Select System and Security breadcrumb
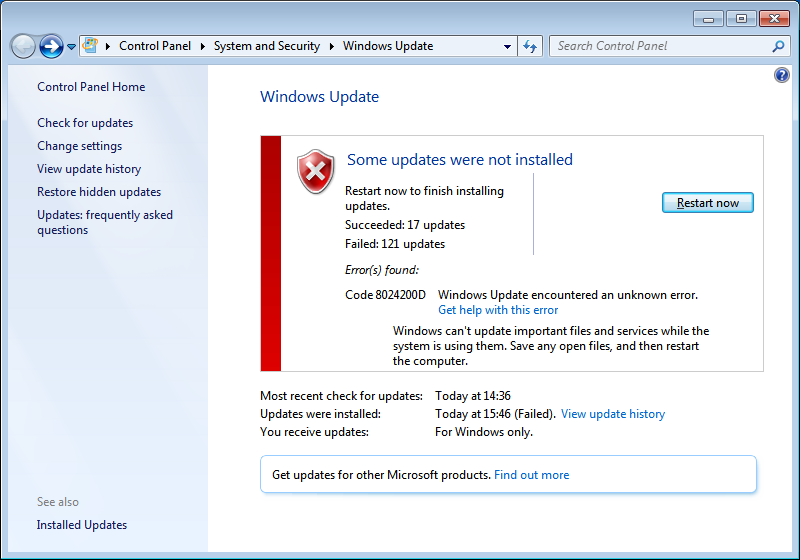Screen dimensions: 800x560 (x=266, y=46)
